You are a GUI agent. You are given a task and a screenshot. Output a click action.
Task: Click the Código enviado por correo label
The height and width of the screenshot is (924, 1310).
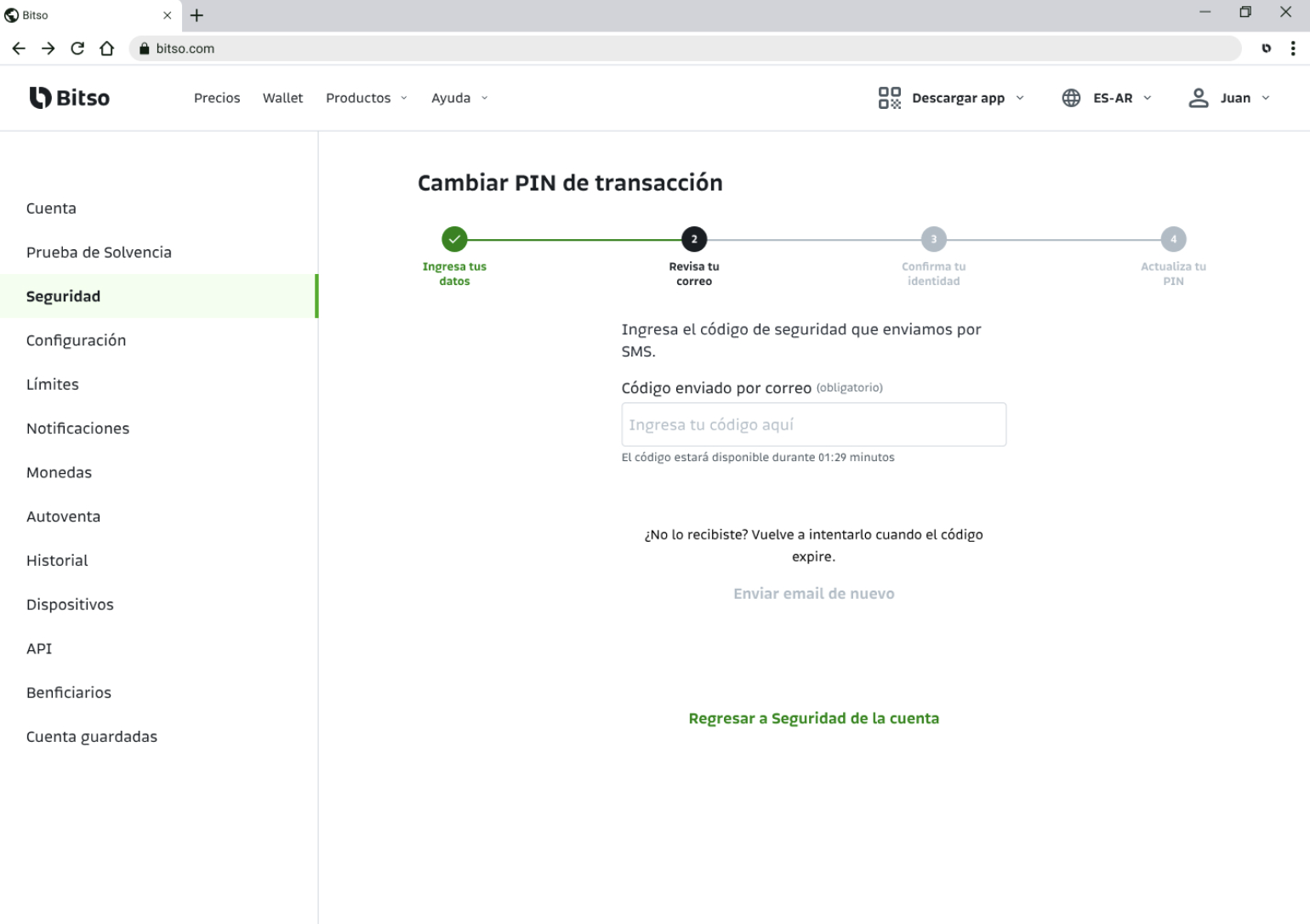(x=716, y=388)
